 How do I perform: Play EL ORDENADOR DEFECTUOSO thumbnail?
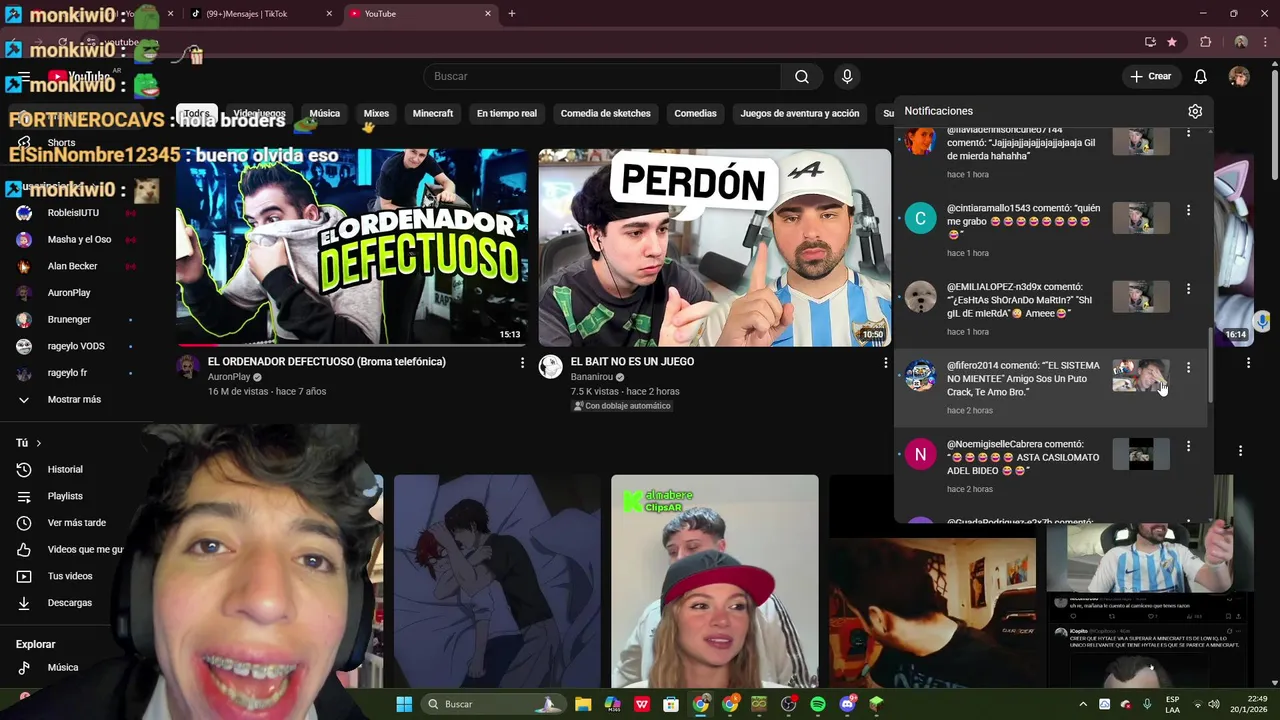[352, 248]
